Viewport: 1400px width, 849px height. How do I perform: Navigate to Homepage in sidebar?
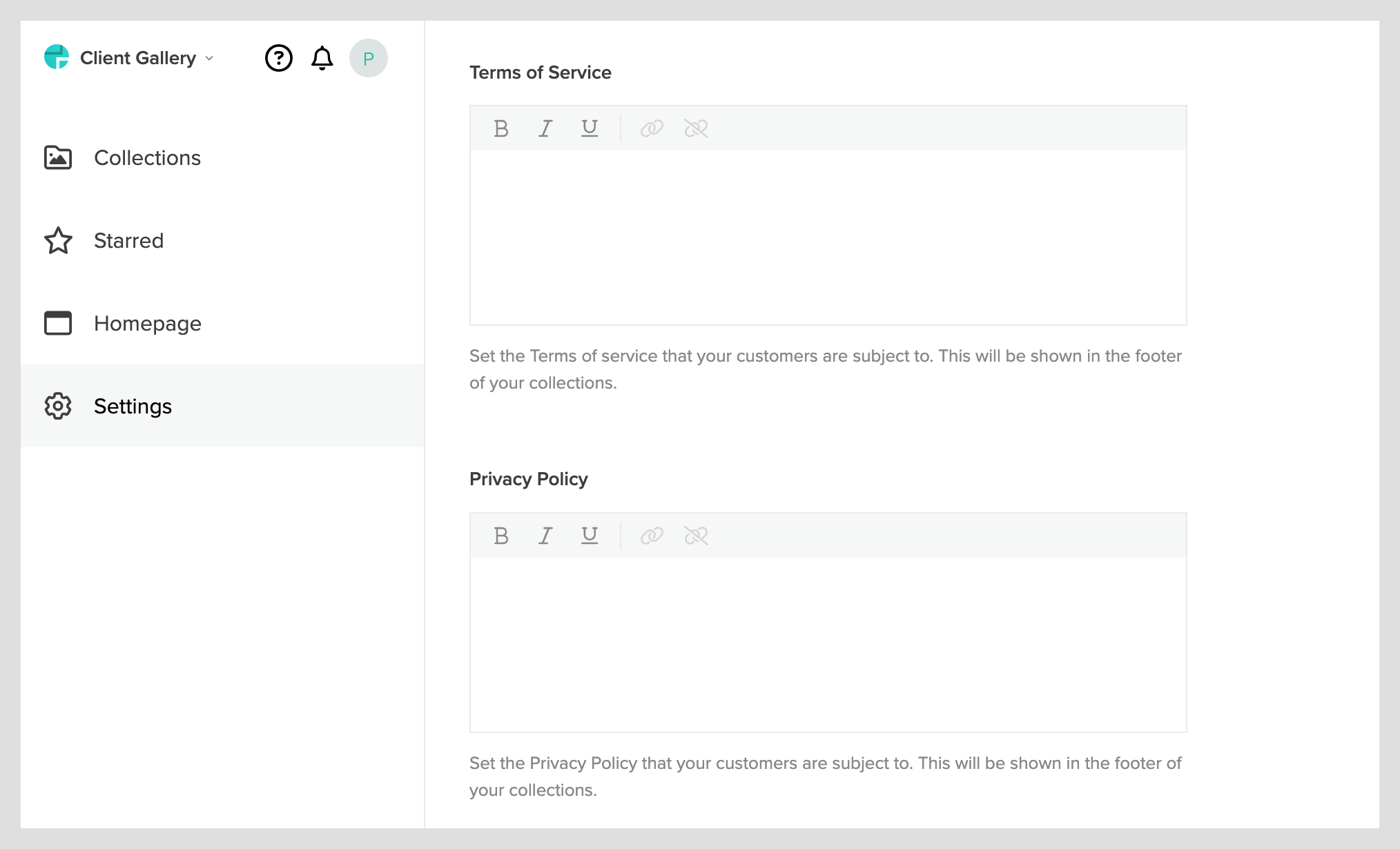coord(147,324)
